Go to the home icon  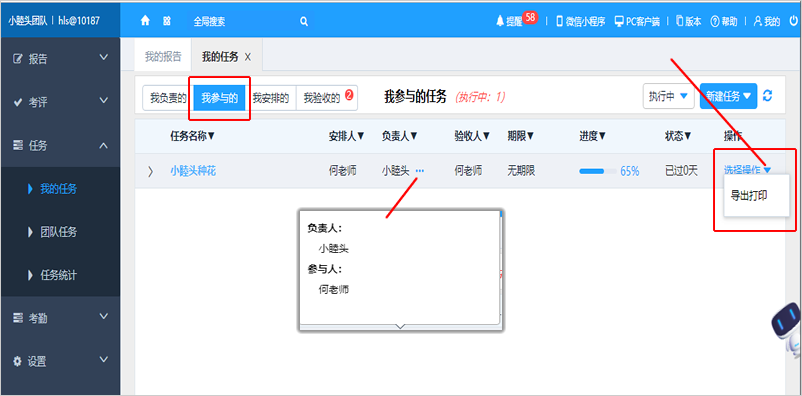click(x=145, y=21)
